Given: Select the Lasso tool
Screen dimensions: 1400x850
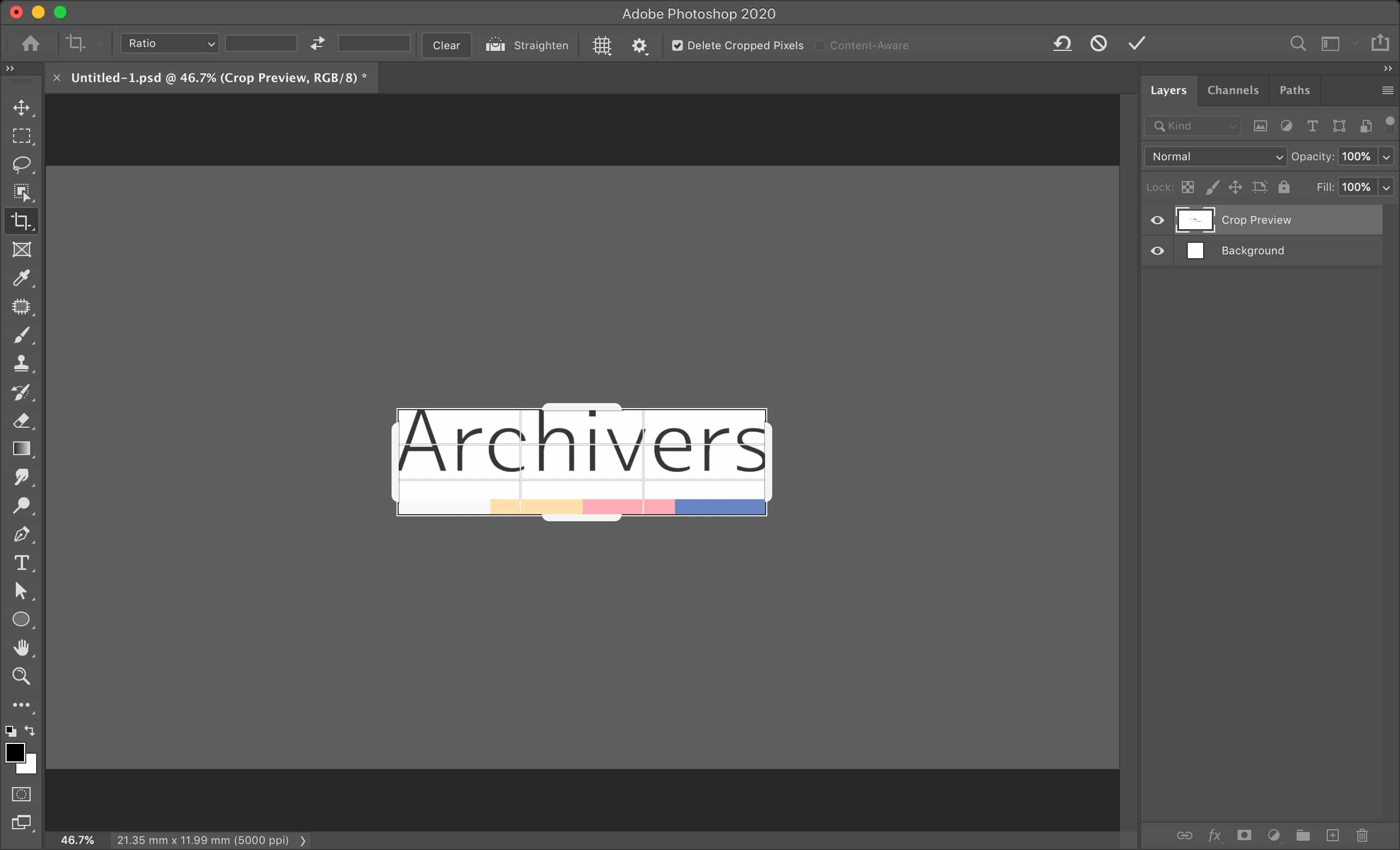Looking at the screenshot, I should click(x=21, y=164).
